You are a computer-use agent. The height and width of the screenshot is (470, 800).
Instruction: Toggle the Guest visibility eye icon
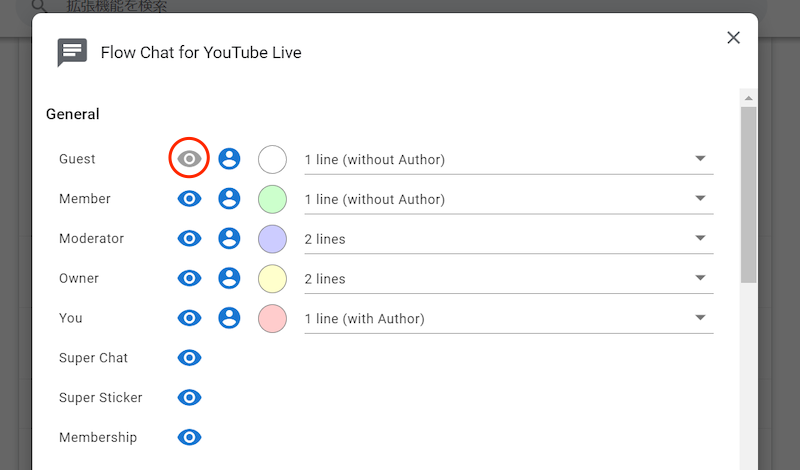(x=189, y=159)
